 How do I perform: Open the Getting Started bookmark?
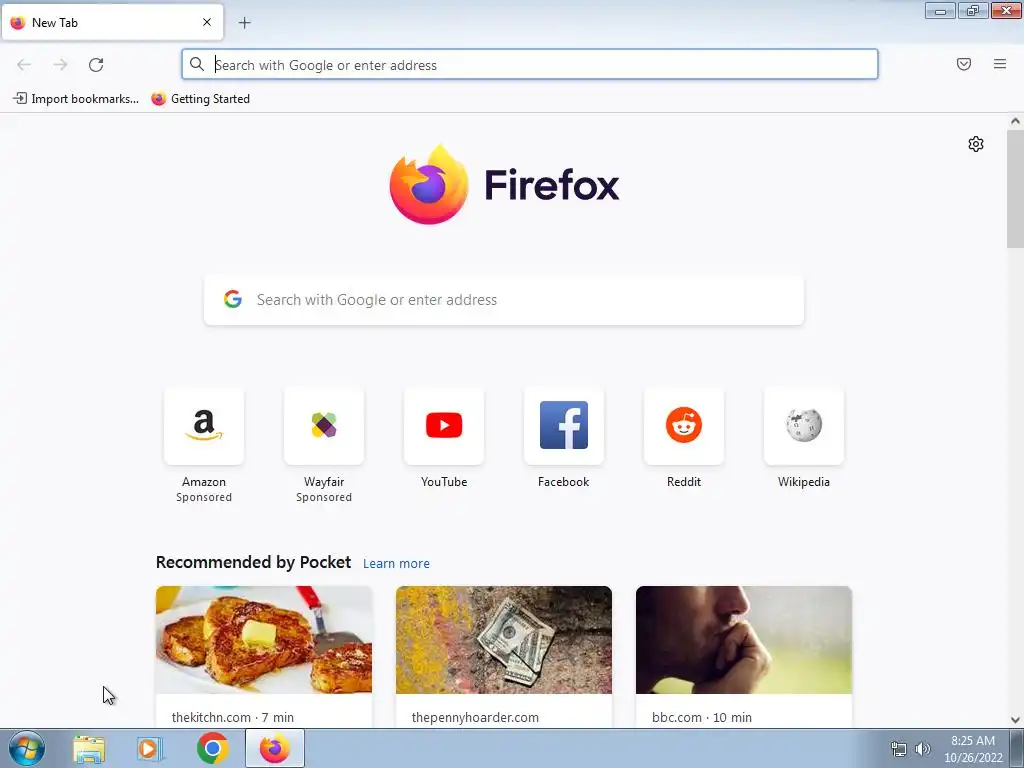click(200, 99)
